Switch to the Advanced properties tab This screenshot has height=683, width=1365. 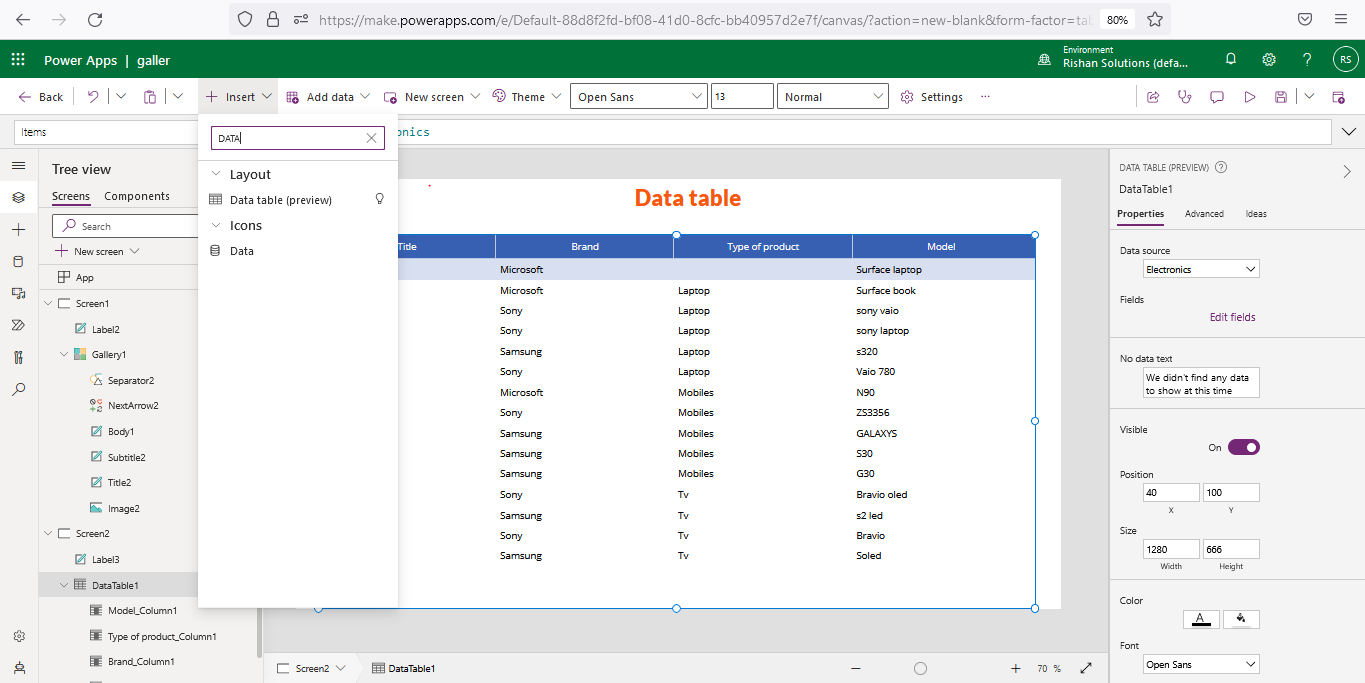click(x=1204, y=214)
